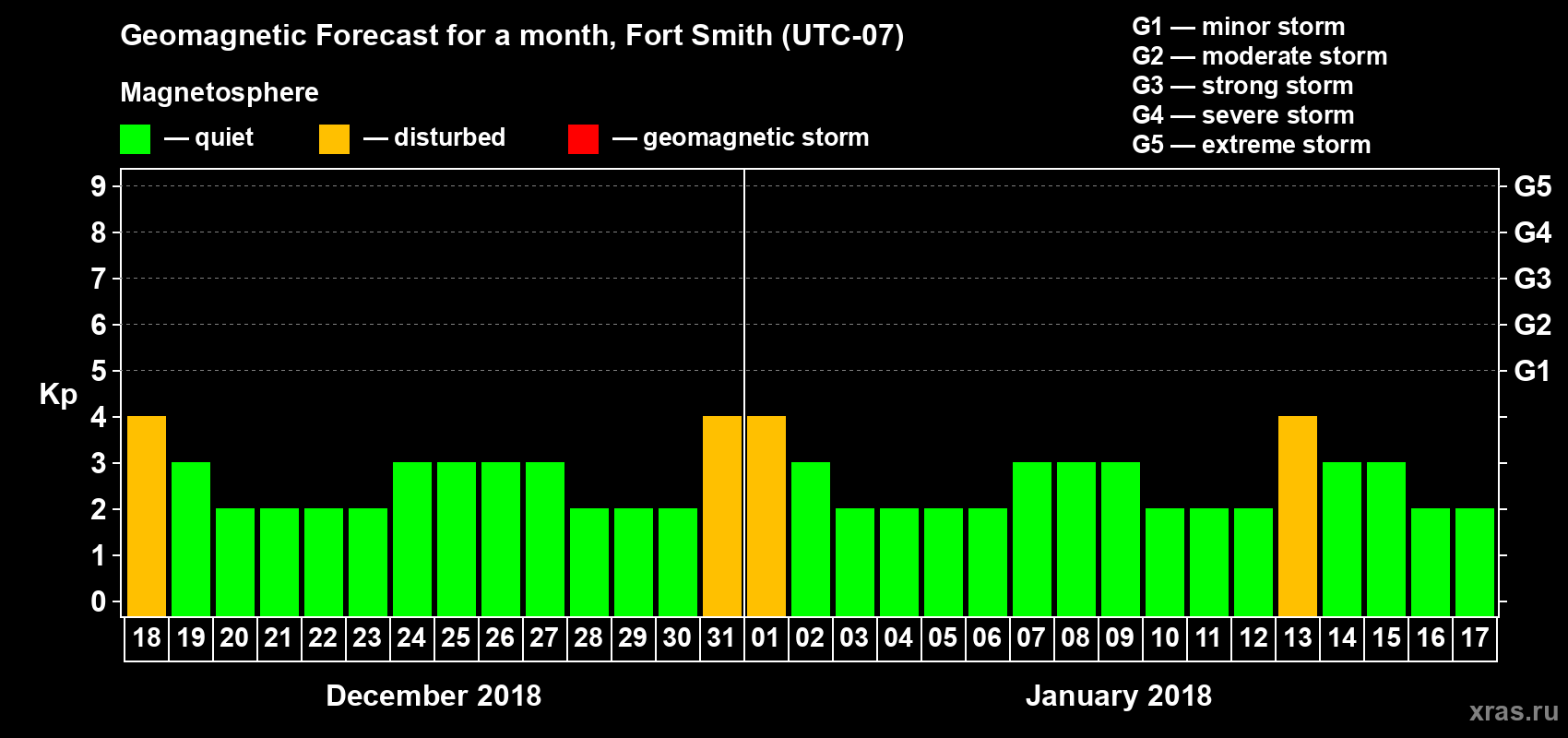This screenshot has width=1568, height=738.
Task: Click the date label 29 on the axis
Action: [633, 638]
